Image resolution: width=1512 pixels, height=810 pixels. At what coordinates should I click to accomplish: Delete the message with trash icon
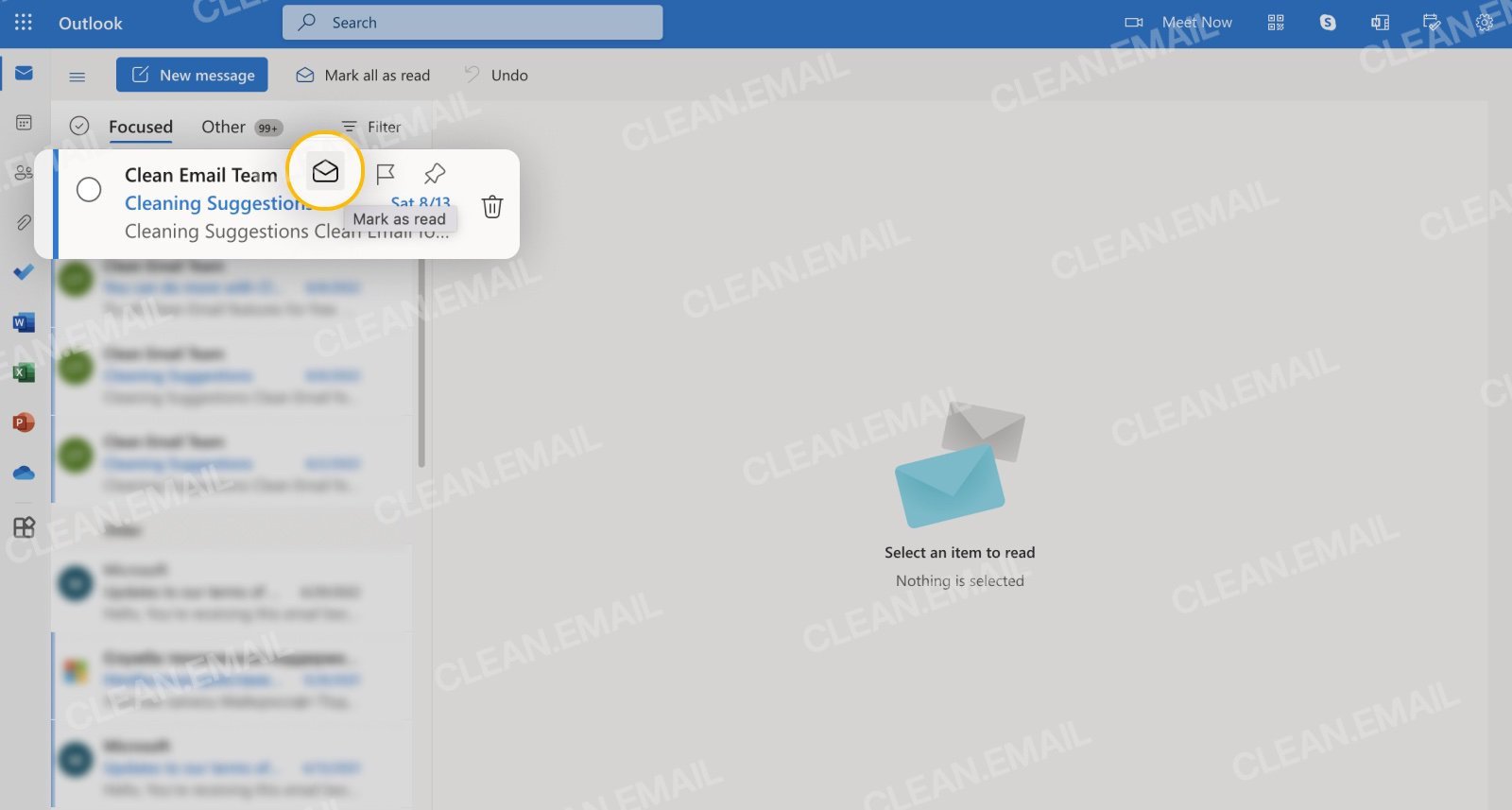click(492, 207)
